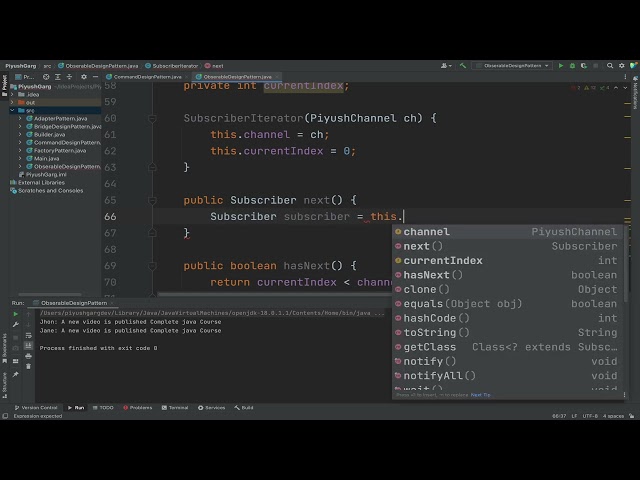Screen dimensions: 640x480
Task: Open the wrench settings icon in Run panel
Action: click(x=16, y=324)
